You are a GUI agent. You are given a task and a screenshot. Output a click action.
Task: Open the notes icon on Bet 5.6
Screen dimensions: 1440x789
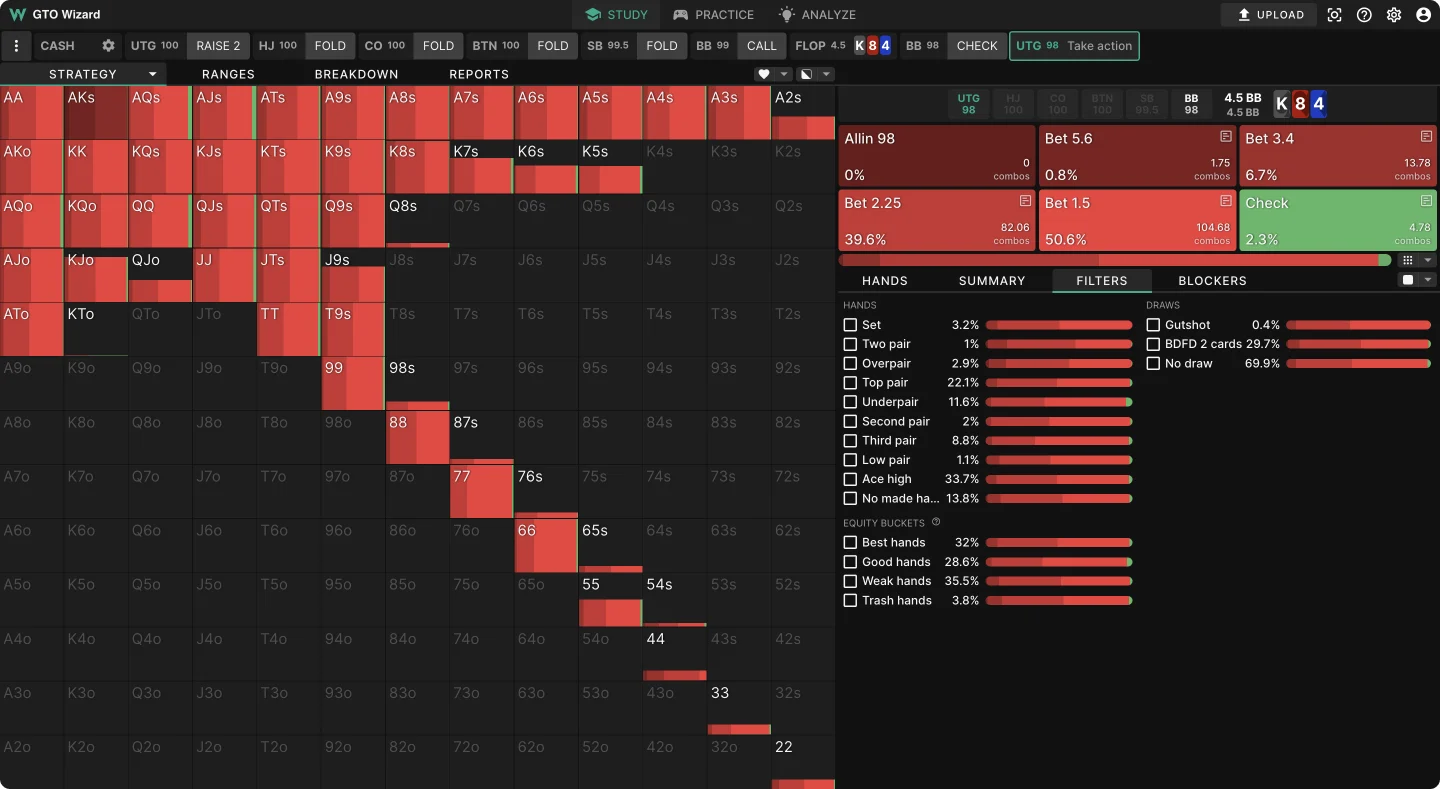pyautogui.click(x=1226, y=136)
